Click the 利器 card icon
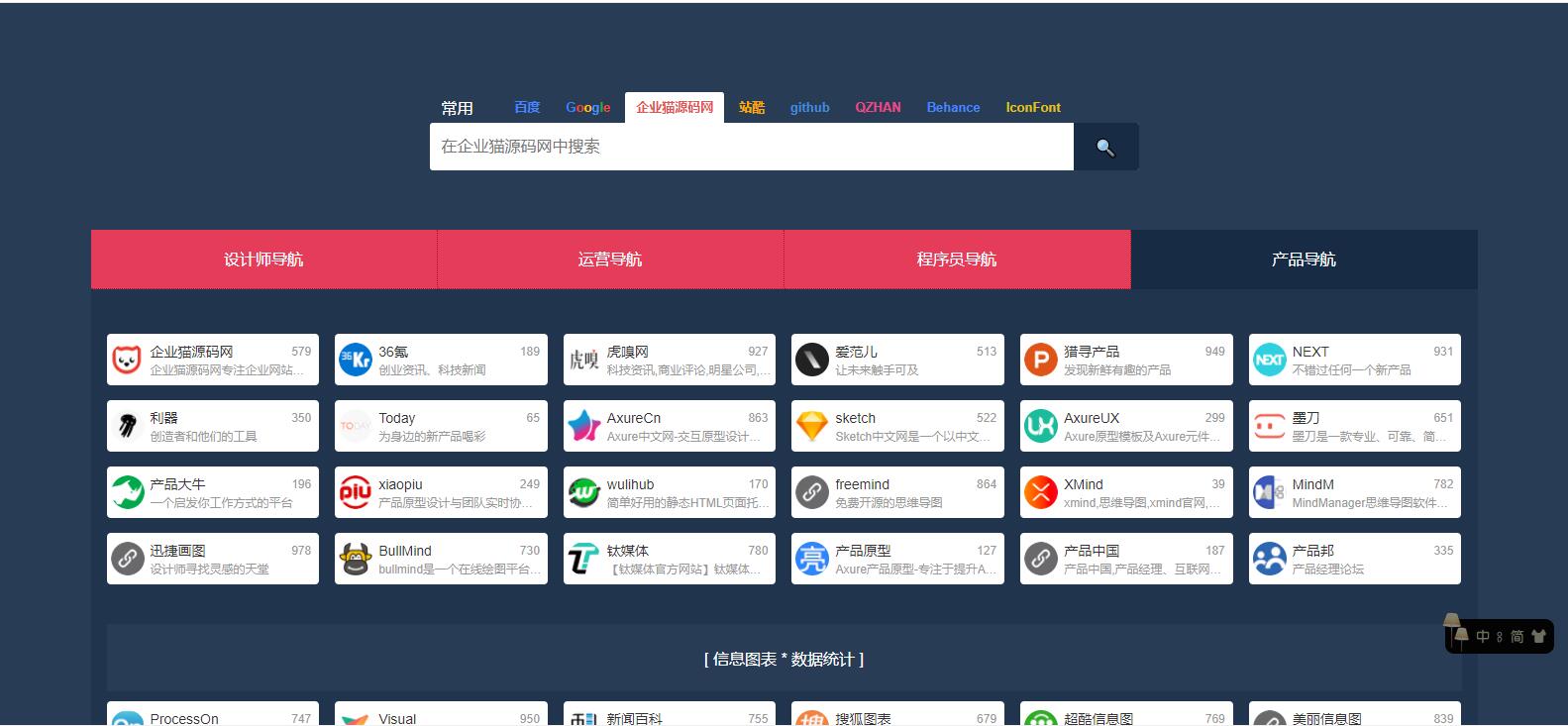Viewport: 1568px width, 726px height. tap(127, 426)
